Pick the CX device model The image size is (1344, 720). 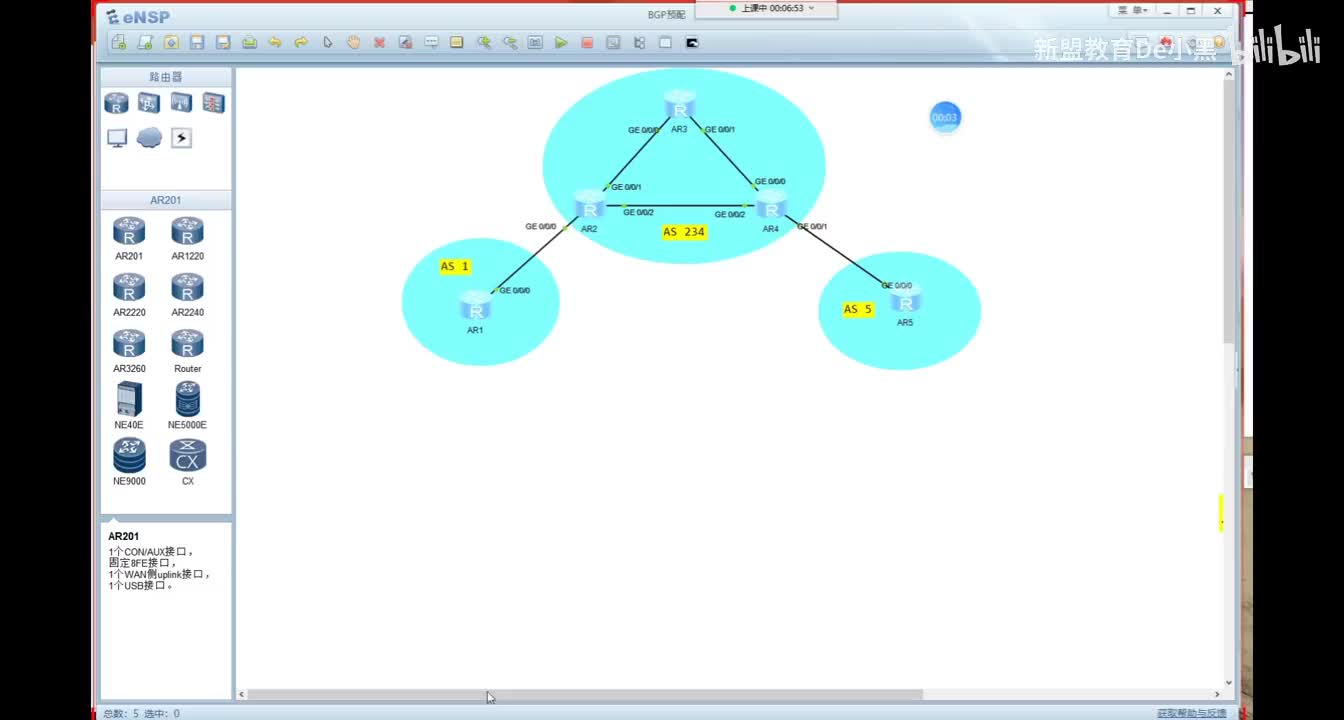[187, 455]
